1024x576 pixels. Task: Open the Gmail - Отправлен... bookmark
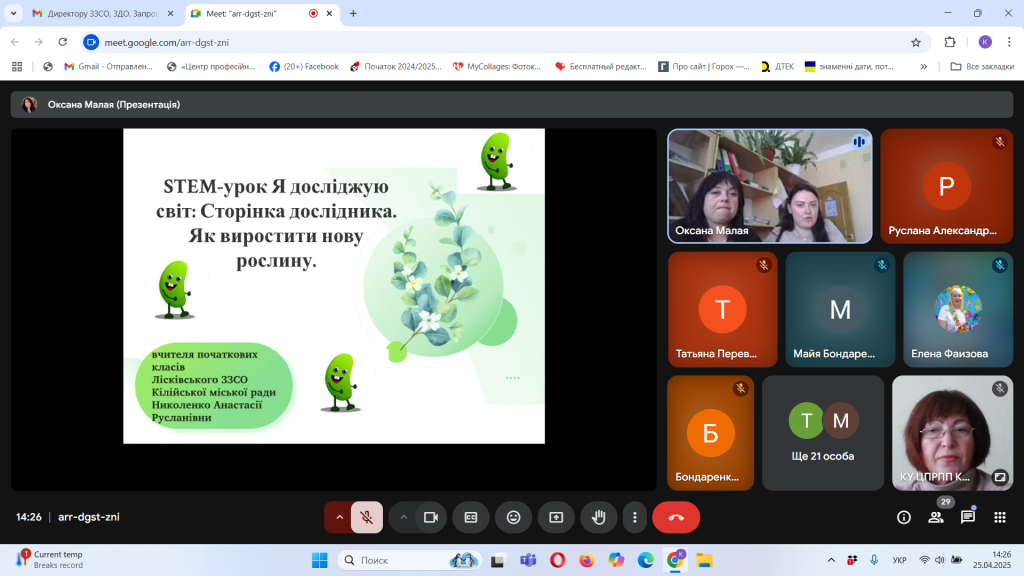(108, 67)
